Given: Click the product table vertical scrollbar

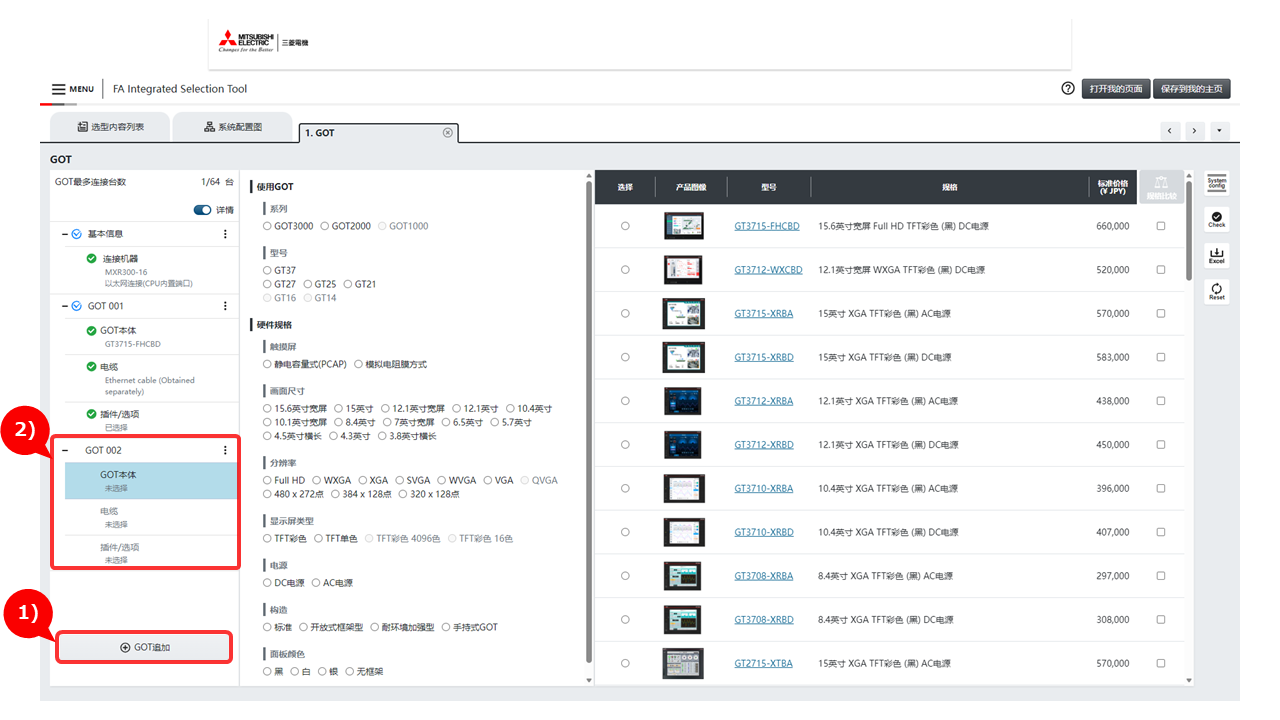Looking at the screenshot, I should 1189,230.
